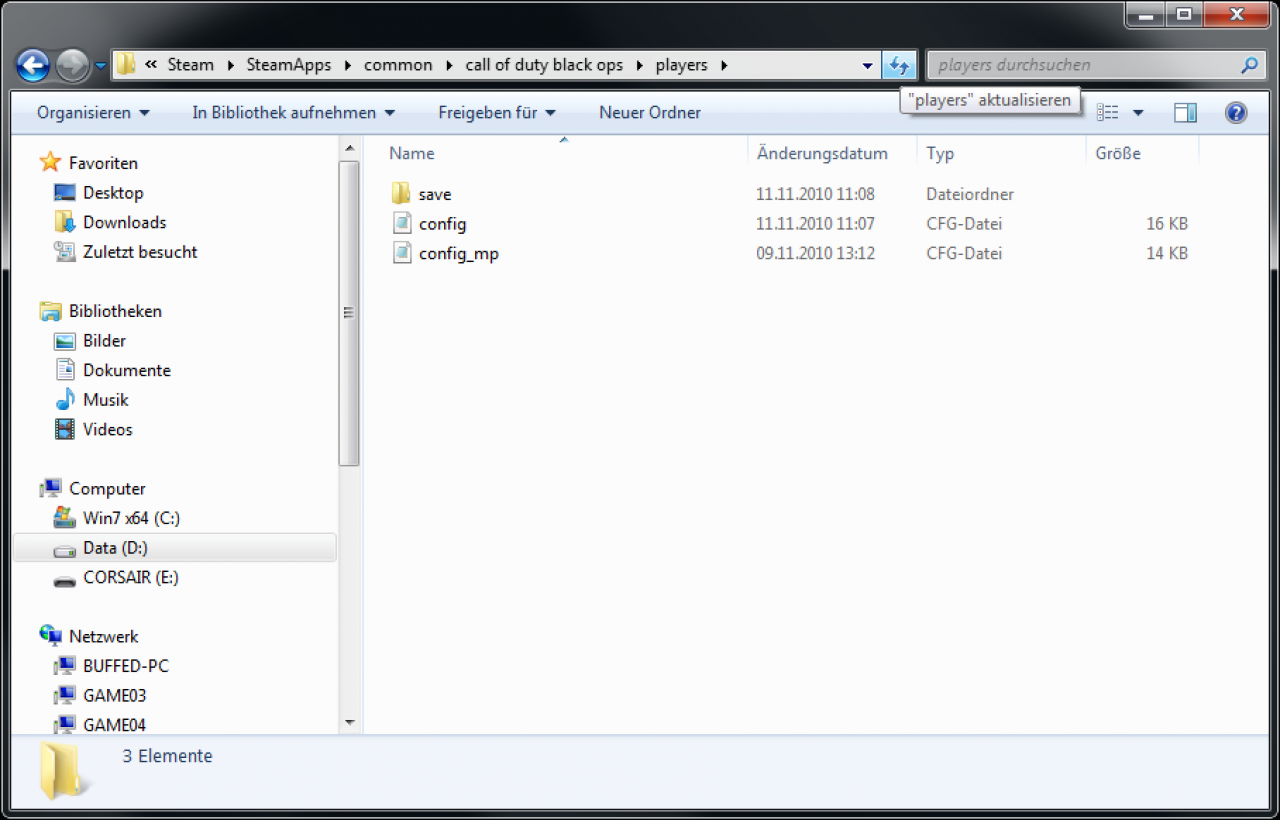Open the Organisieren menu
The image size is (1280, 820).
pyautogui.click(x=93, y=113)
